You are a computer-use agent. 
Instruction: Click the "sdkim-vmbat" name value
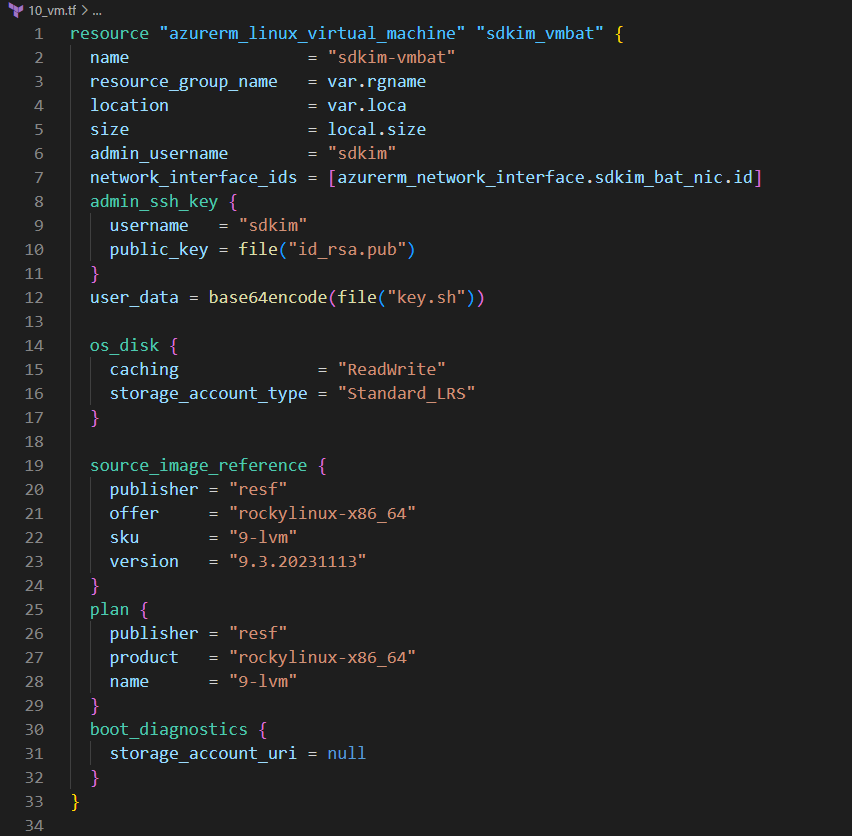tap(391, 58)
